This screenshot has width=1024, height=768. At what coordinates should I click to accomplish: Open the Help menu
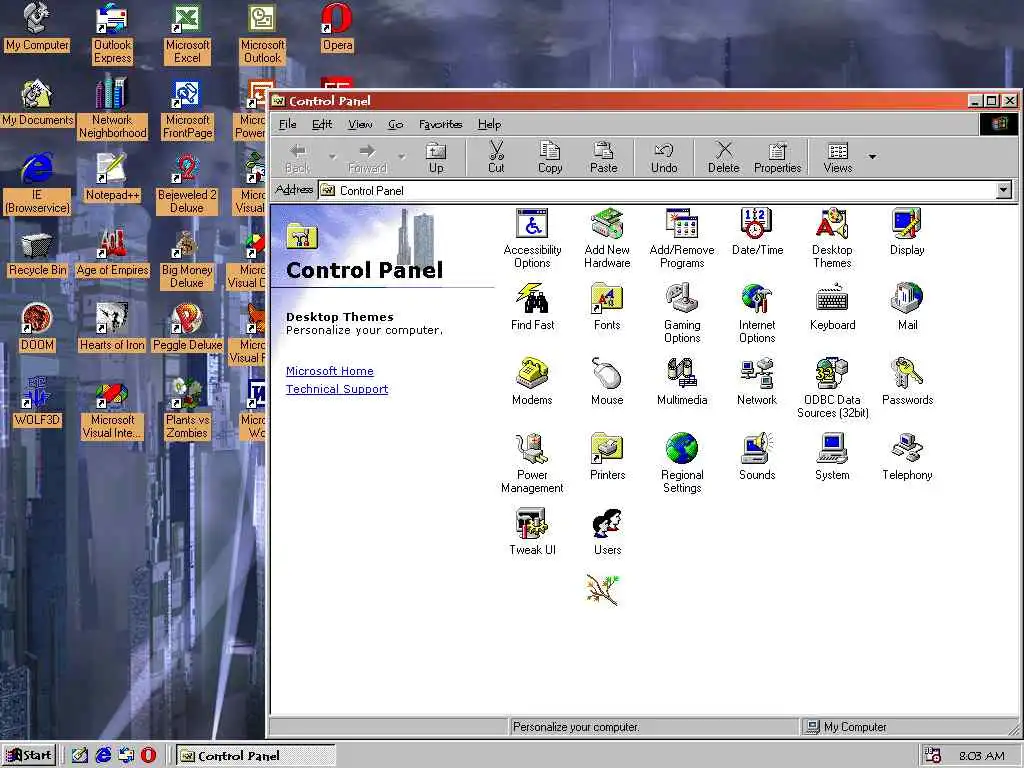[489, 124]
